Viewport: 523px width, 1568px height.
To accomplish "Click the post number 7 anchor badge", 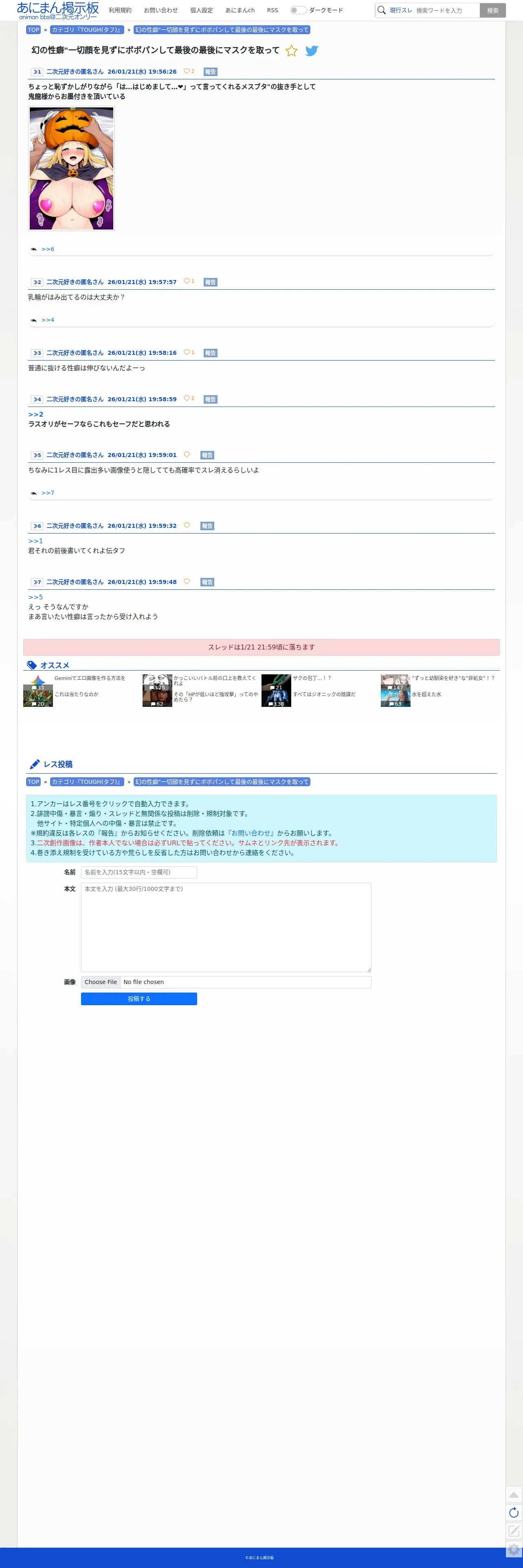I will pos(37,582).
